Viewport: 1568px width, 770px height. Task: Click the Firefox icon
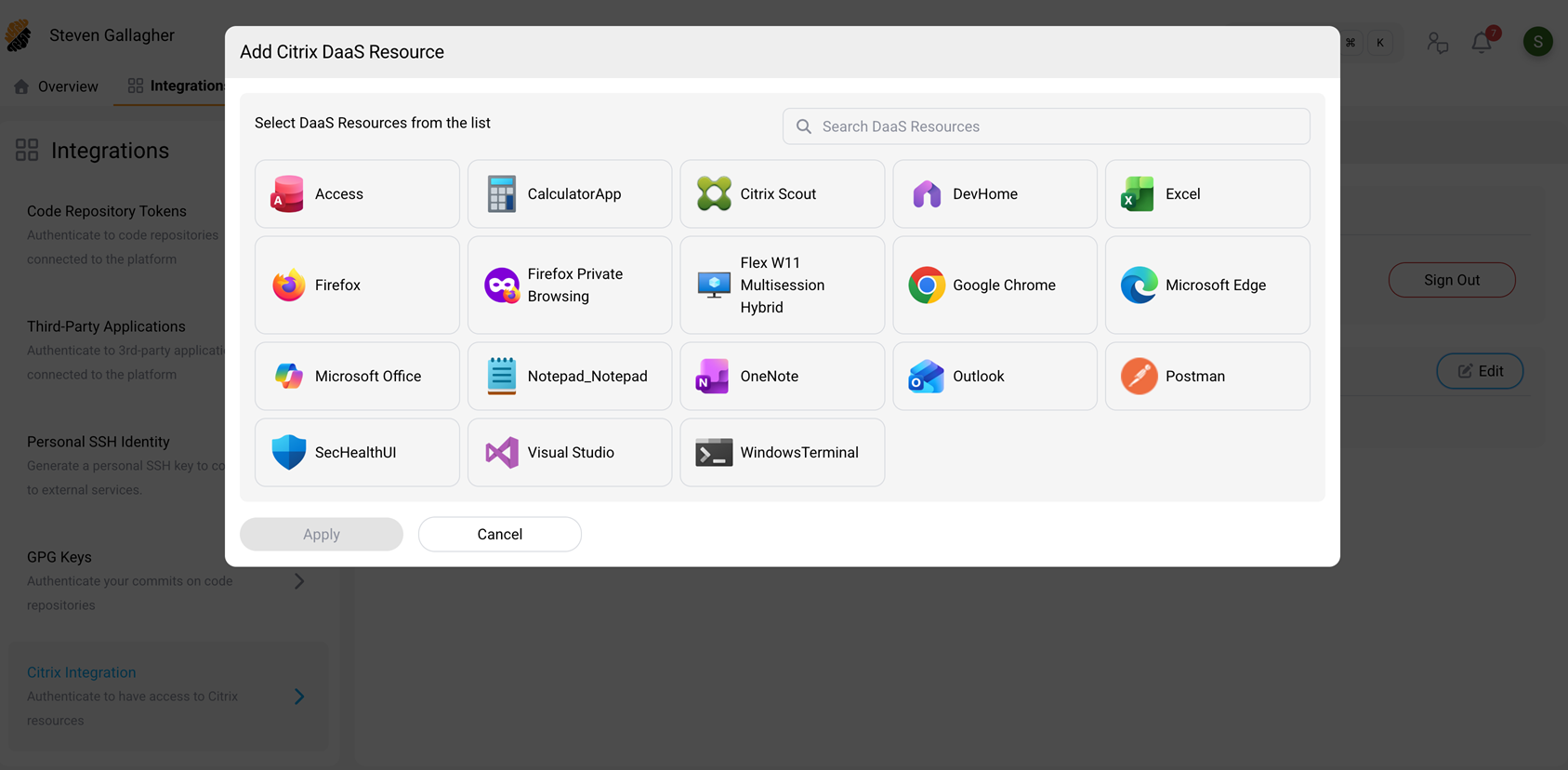(x=288, y=285)
